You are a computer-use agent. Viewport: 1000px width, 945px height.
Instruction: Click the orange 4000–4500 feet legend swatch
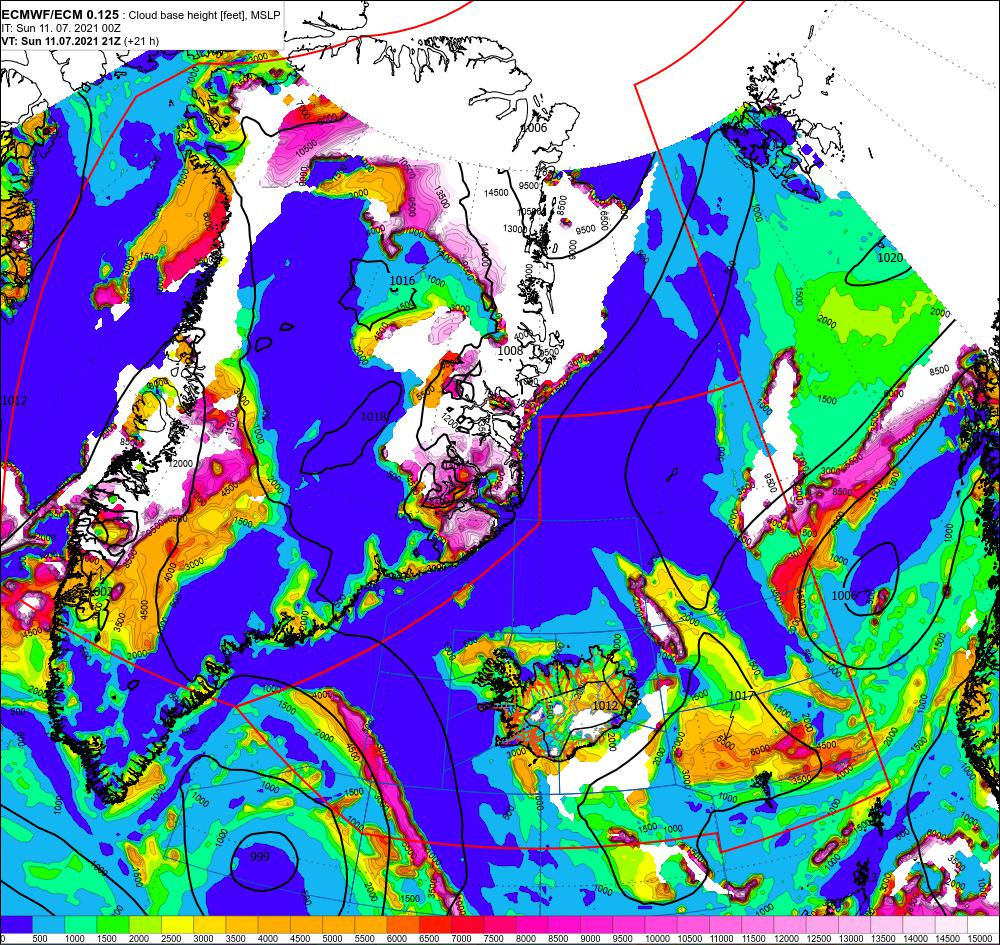tap(274, 924)
